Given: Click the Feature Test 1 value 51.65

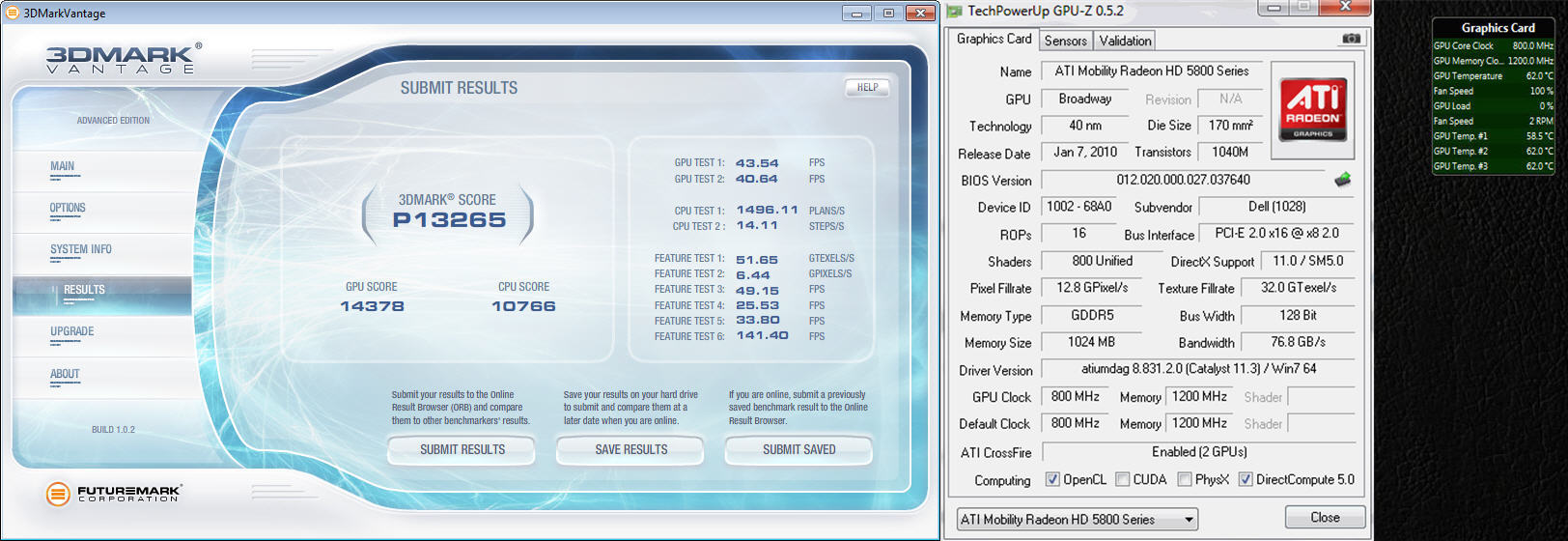Looking at the screenshot, I should click(757, 259).
